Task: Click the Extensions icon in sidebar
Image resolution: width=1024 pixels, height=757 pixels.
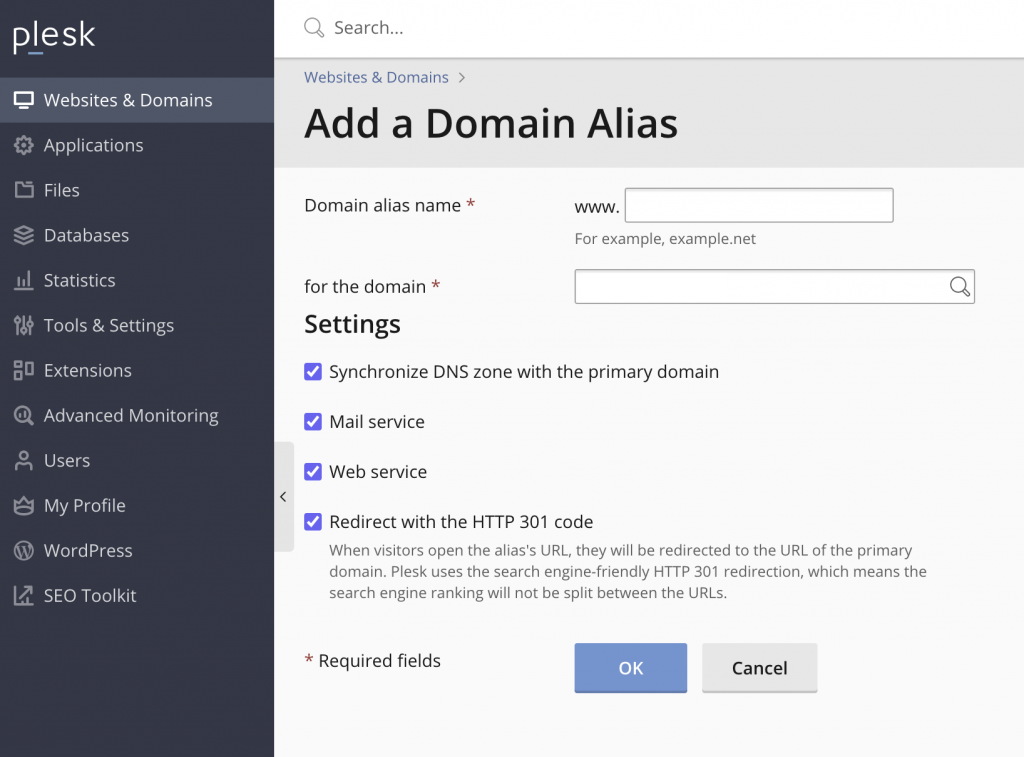Action: [x=23, y=371]
